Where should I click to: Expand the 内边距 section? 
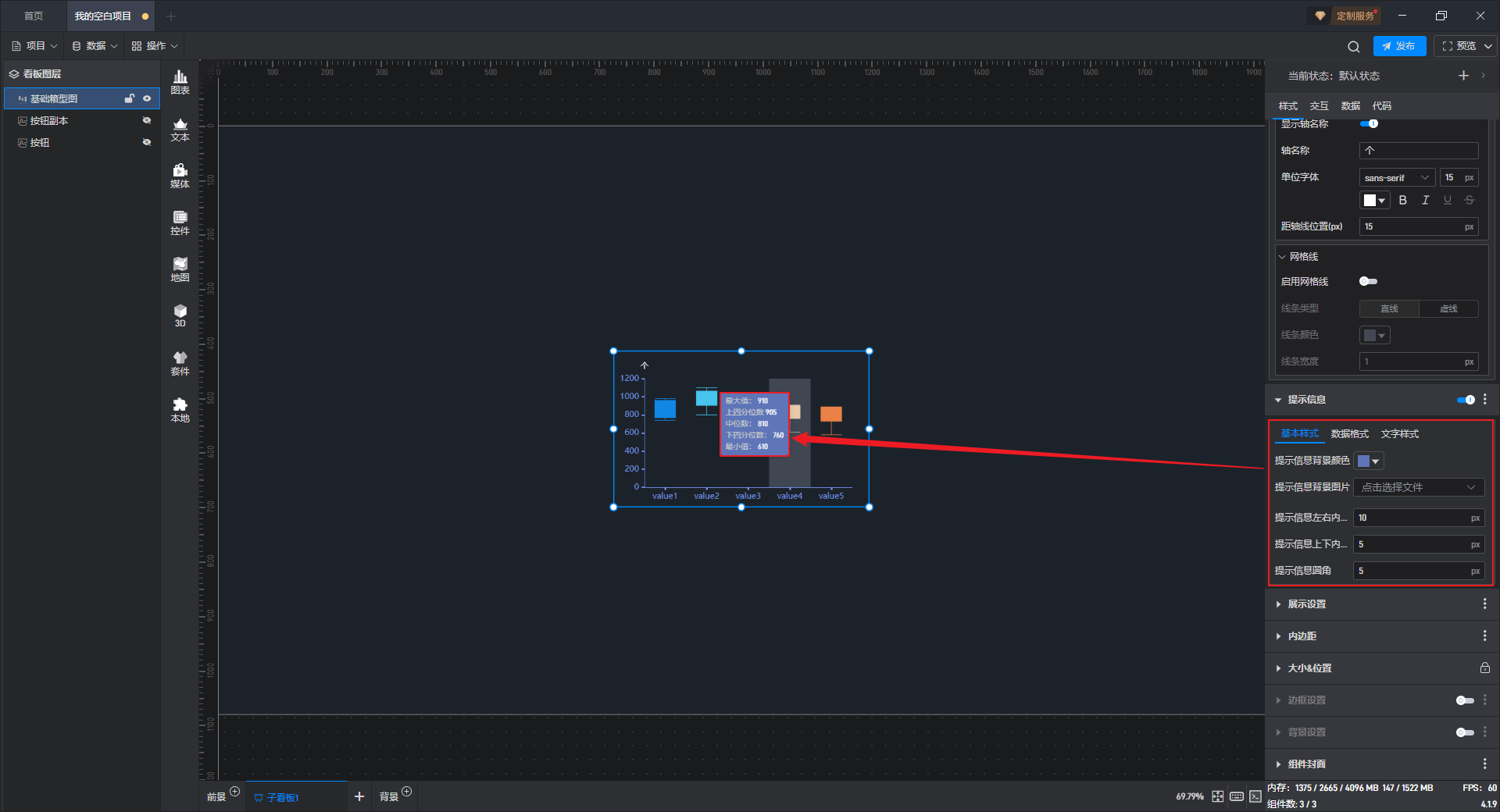1278,636
